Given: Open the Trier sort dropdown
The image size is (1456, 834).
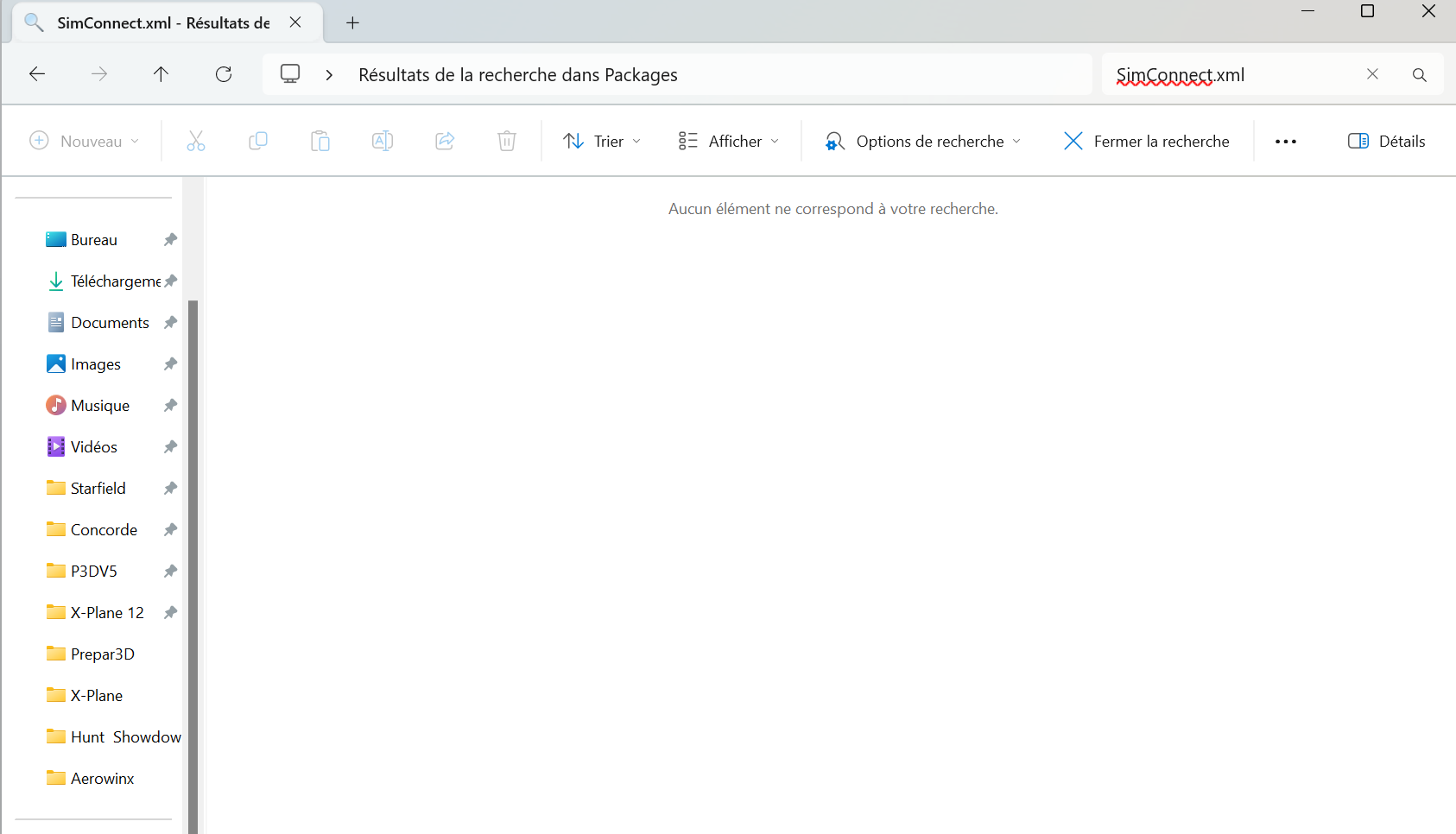Looking at the screenshot, I should click(x=602, y=141).
